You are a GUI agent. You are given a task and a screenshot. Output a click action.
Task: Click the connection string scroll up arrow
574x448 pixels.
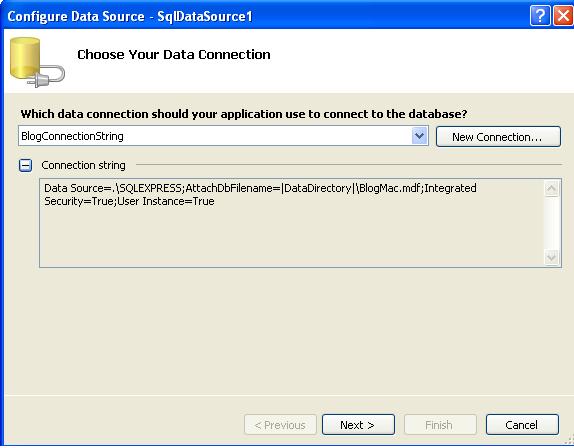[552, 189]
